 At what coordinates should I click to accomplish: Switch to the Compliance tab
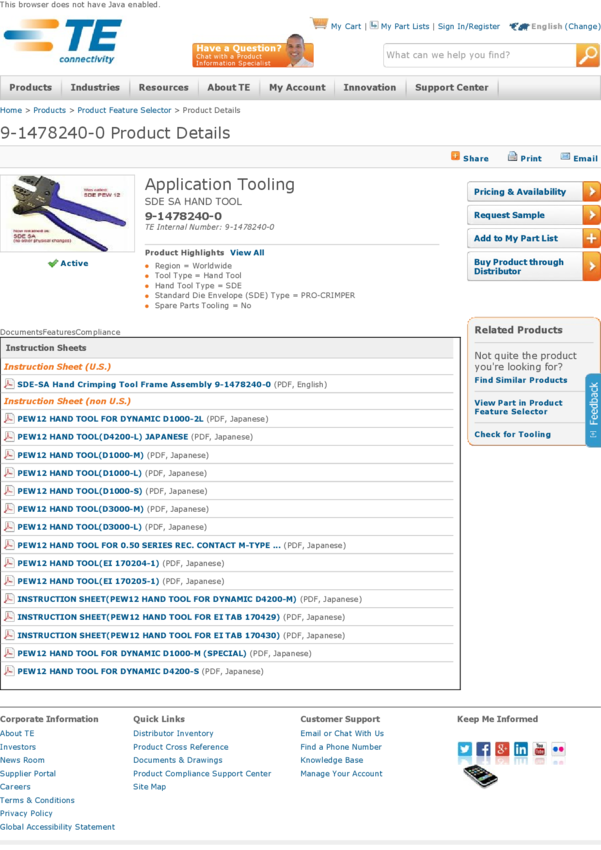(x=98, y=332)
